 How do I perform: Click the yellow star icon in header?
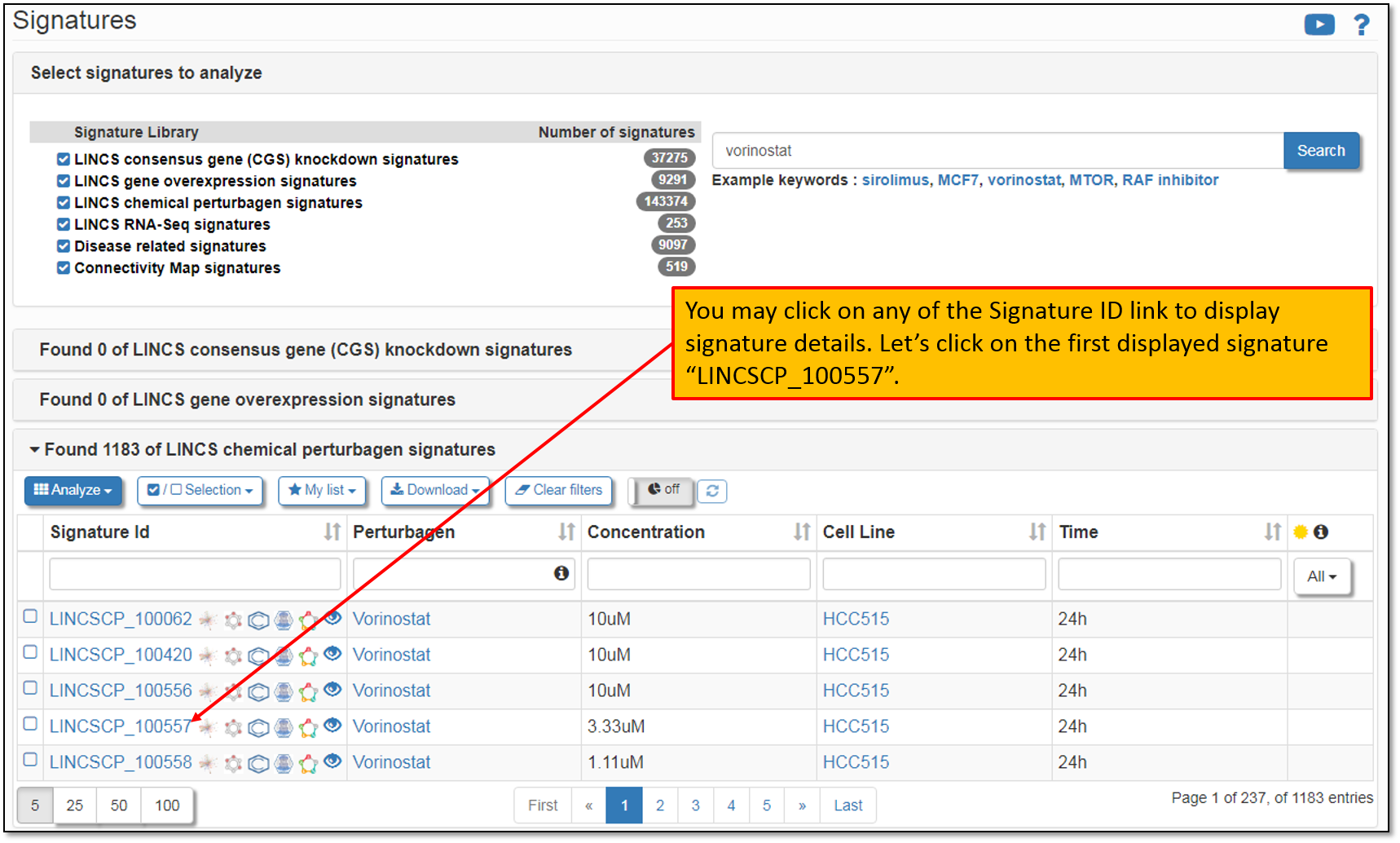click(x=1301, y=532)
